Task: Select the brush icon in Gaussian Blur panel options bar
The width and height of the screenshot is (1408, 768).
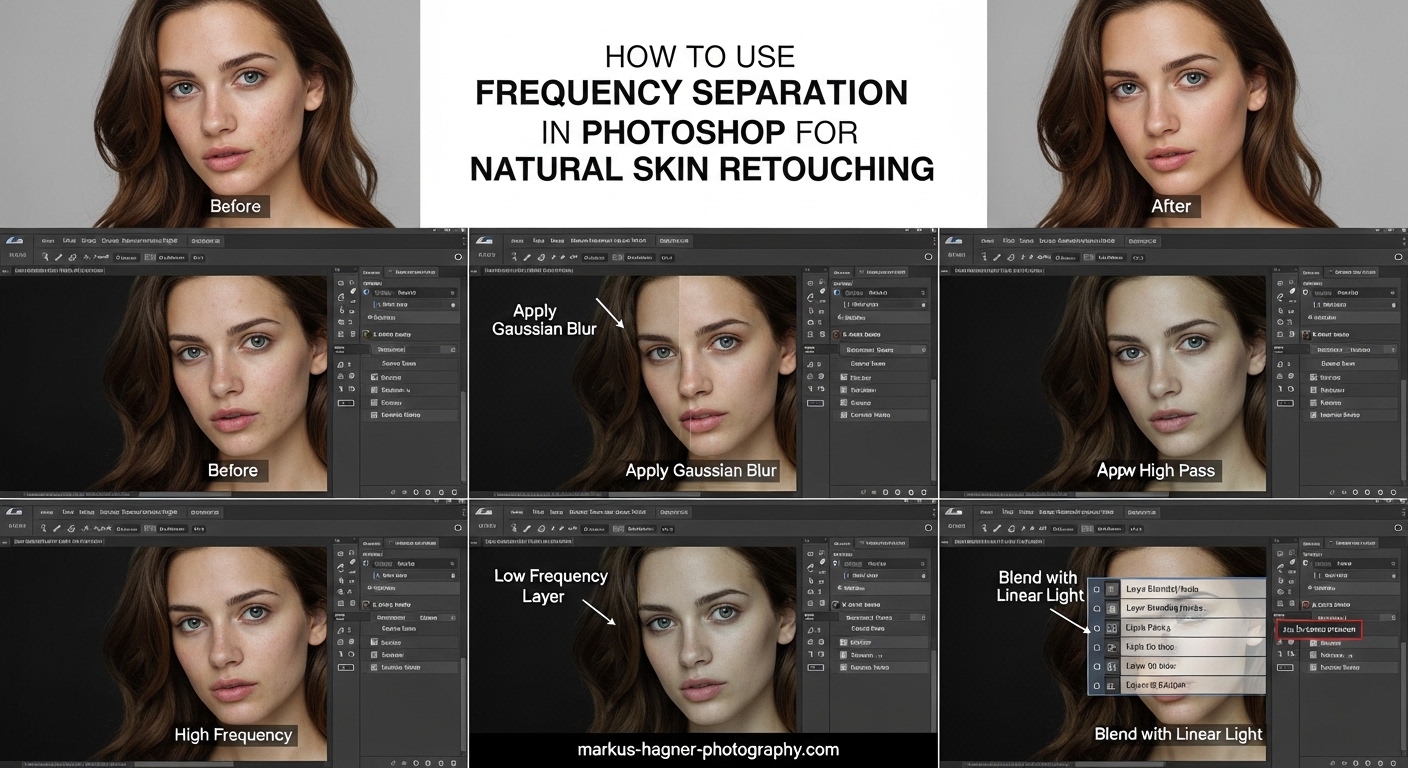Action: [527, 257]
